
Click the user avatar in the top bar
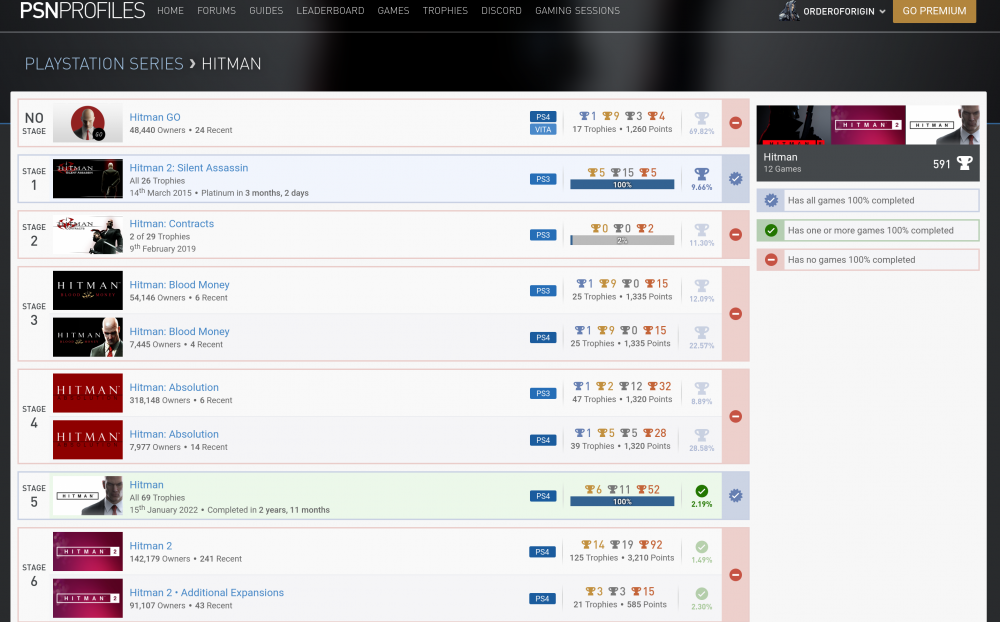point(789,11)
